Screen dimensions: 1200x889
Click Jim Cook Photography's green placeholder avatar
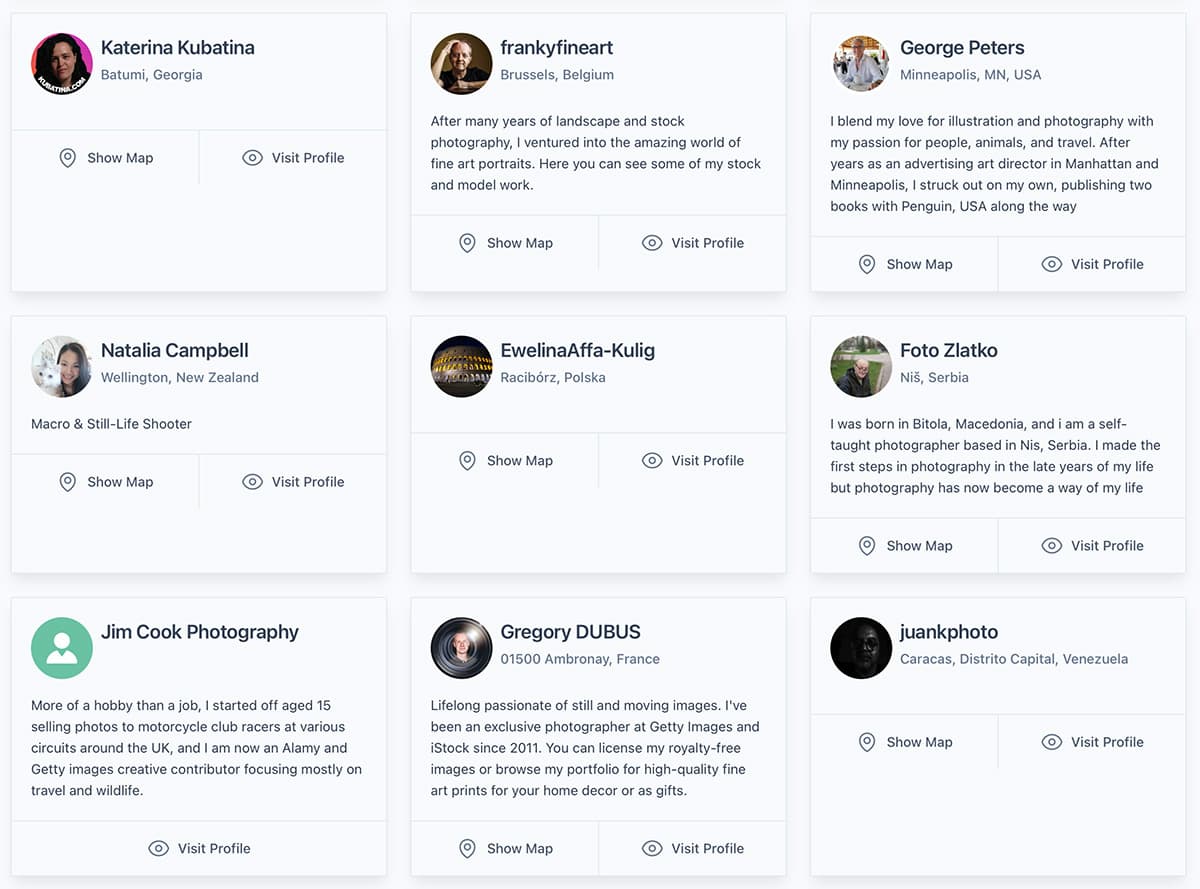pos(62,648)
